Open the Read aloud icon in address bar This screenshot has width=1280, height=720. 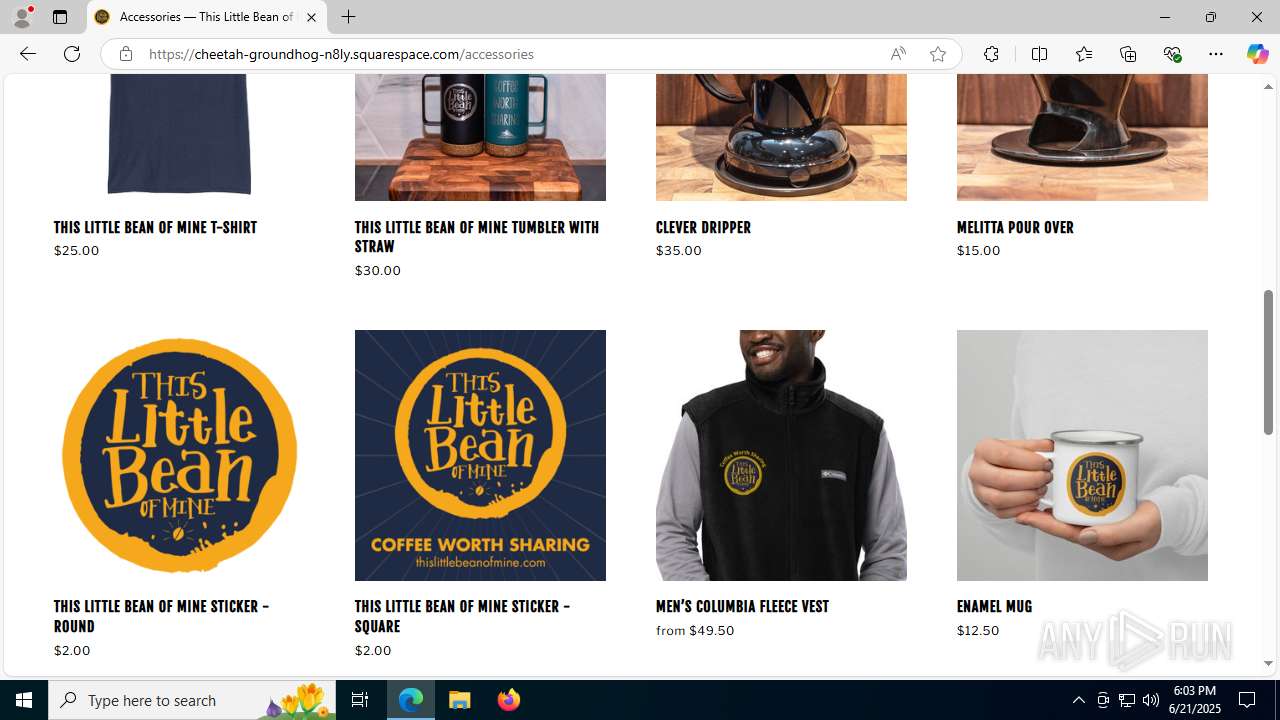coord(898,54)
